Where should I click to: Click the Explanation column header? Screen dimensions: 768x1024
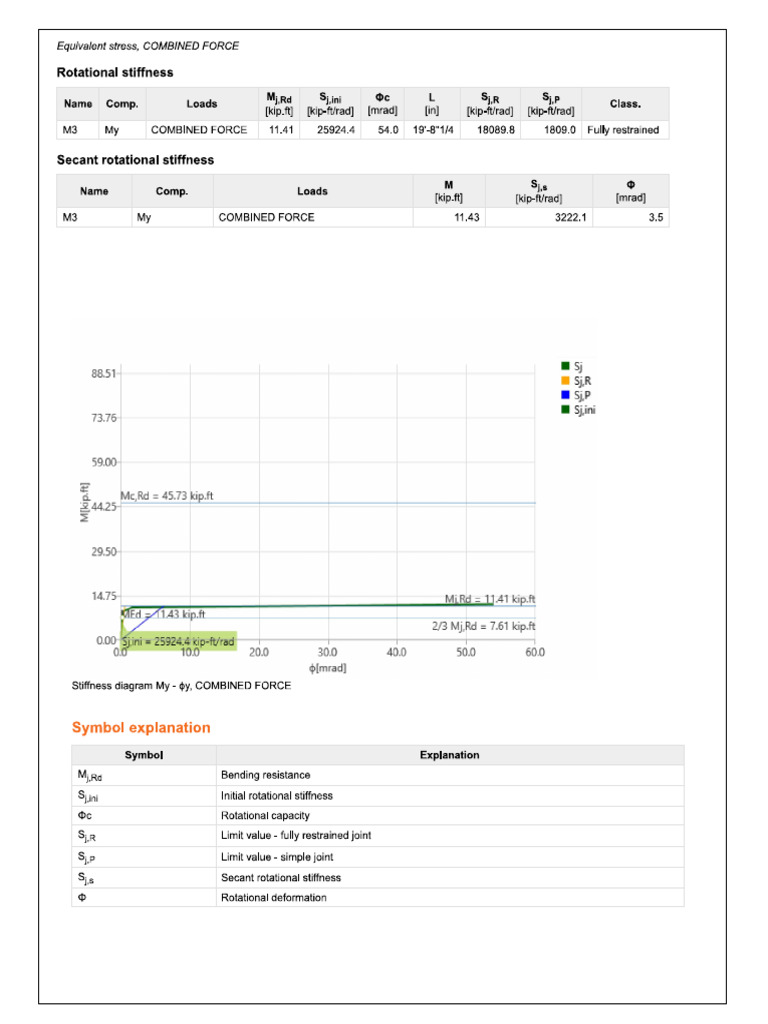[449, 755]
